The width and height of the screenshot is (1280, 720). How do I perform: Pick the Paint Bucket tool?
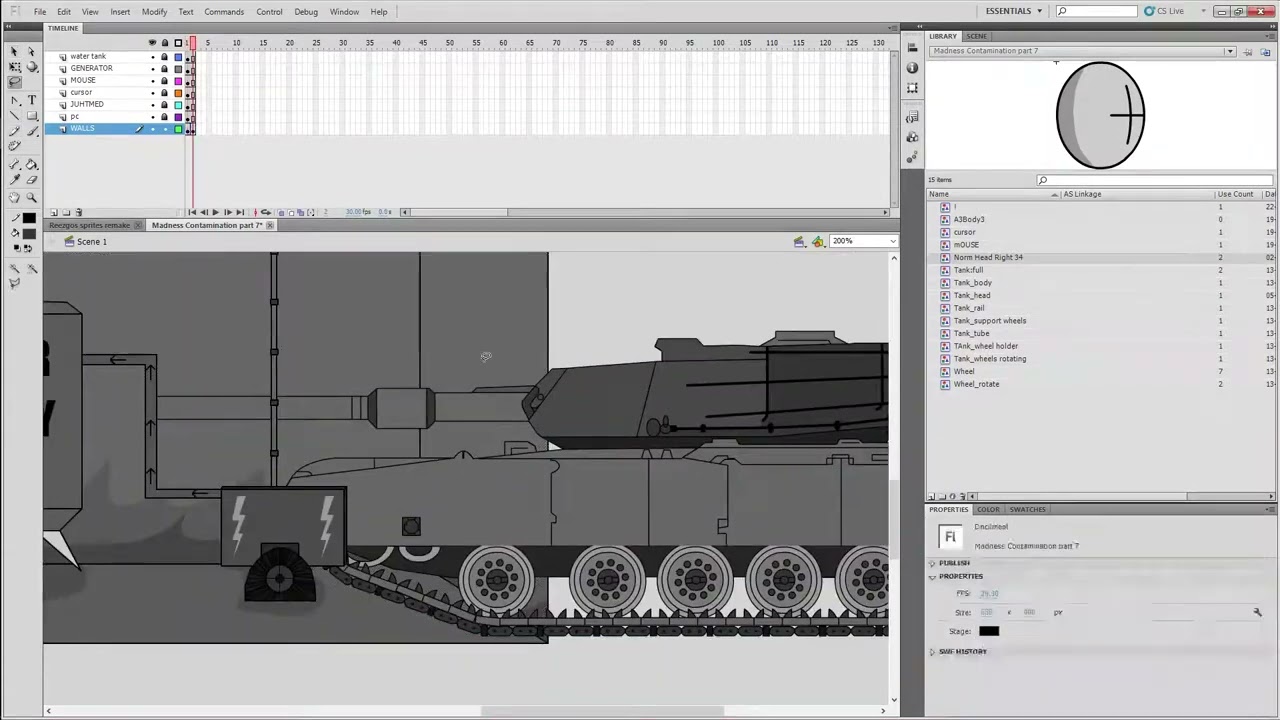tap(31, 165)
